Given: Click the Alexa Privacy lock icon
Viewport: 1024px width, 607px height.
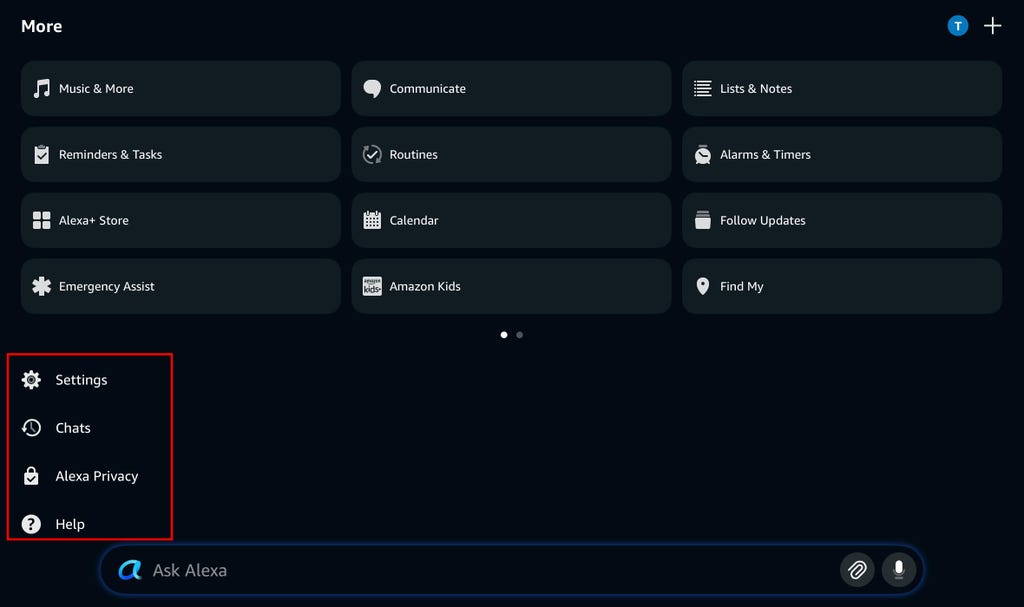Looking at the screenshot, I should (x=32, y=476).
